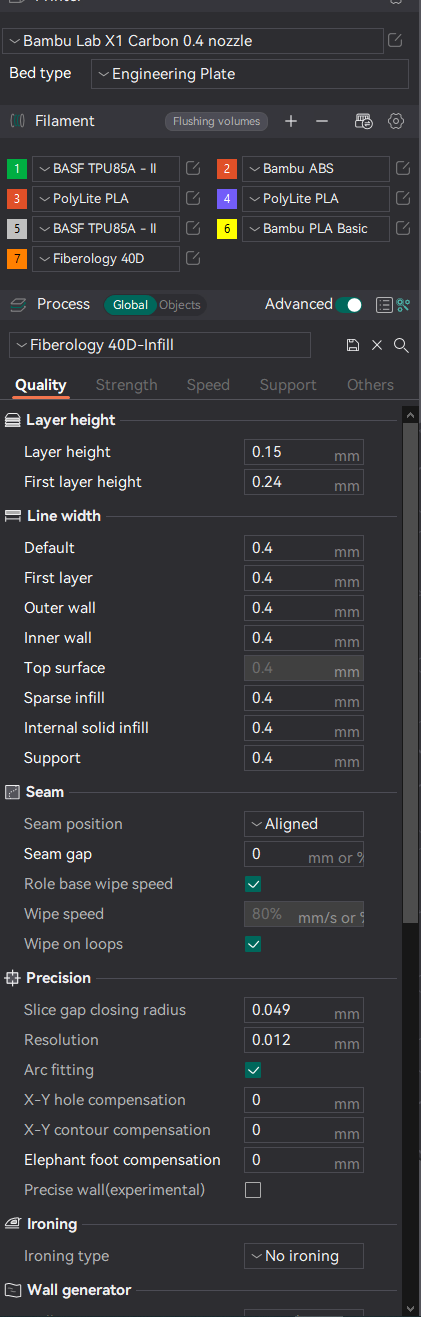The height and width of the screenshot is (1317, 421).
Task: Edit filament 2 Bambu ABS preset
Action: pos(403,168)
